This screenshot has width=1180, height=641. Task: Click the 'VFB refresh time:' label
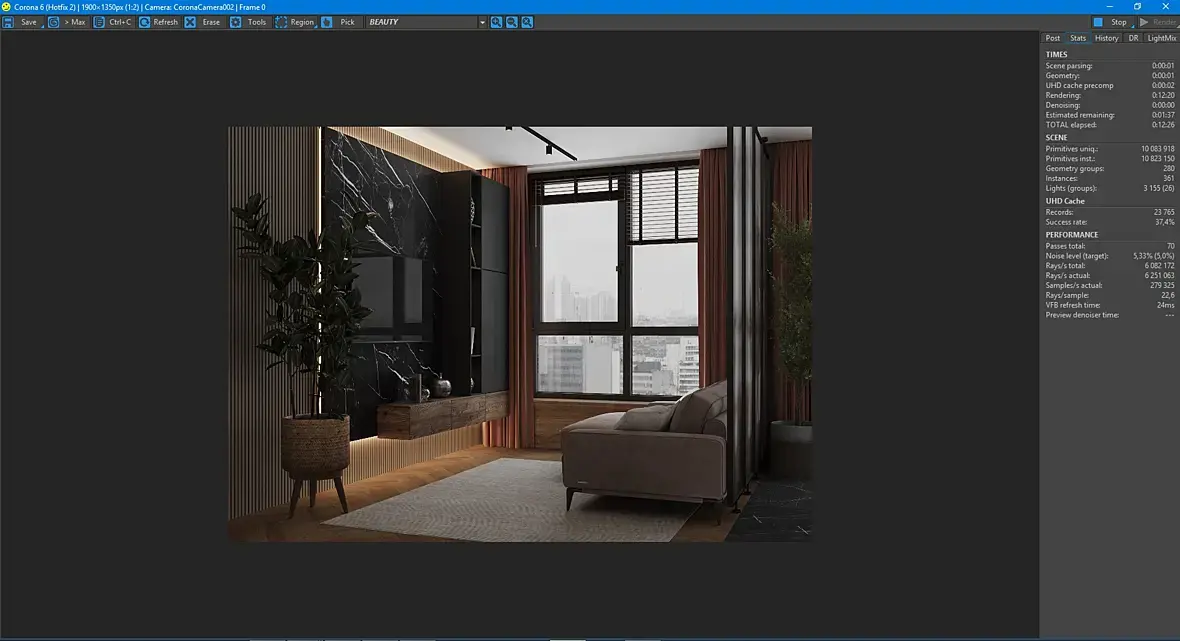[x=1072, y=305]
